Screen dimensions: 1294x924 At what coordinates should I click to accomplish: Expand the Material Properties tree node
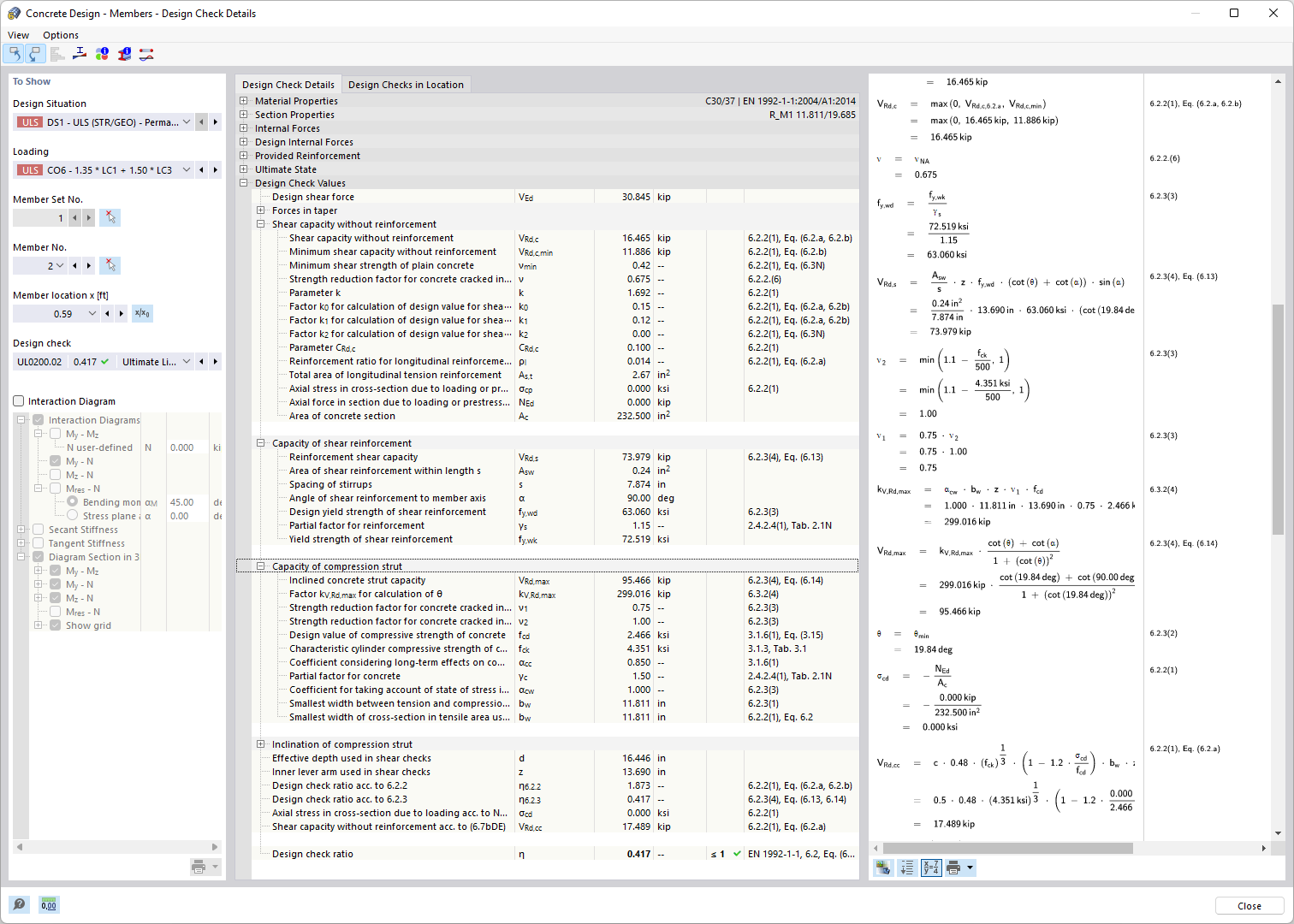click(244, 100)
